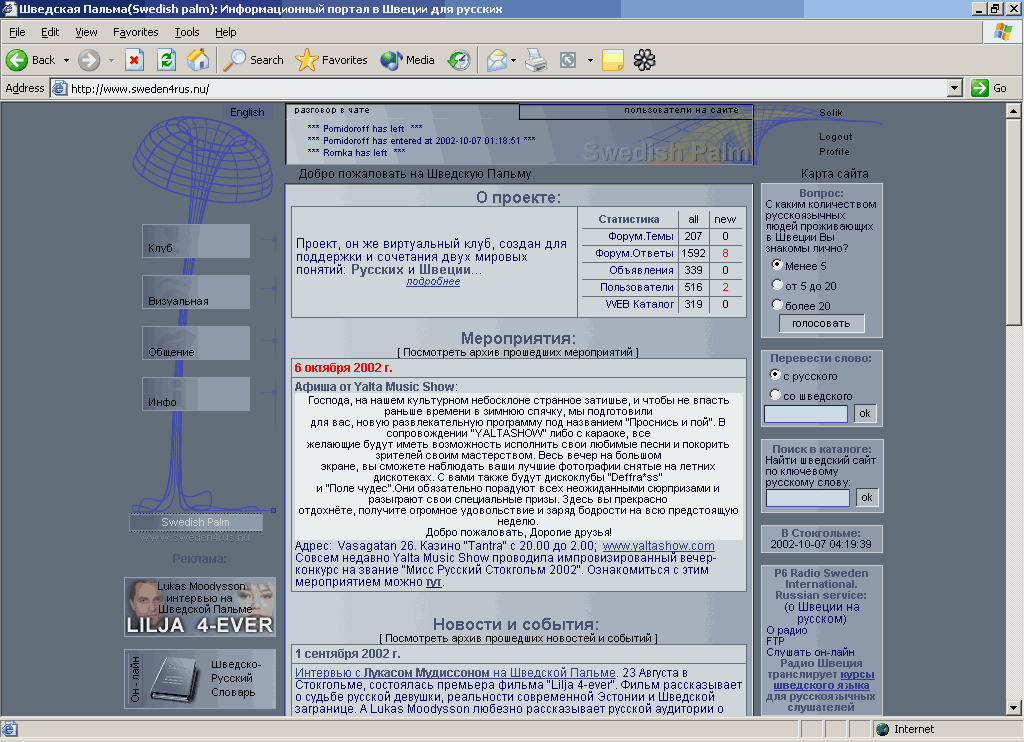1024x742 pixels.
Task: Refresh the current page
Action: (166, 60)
